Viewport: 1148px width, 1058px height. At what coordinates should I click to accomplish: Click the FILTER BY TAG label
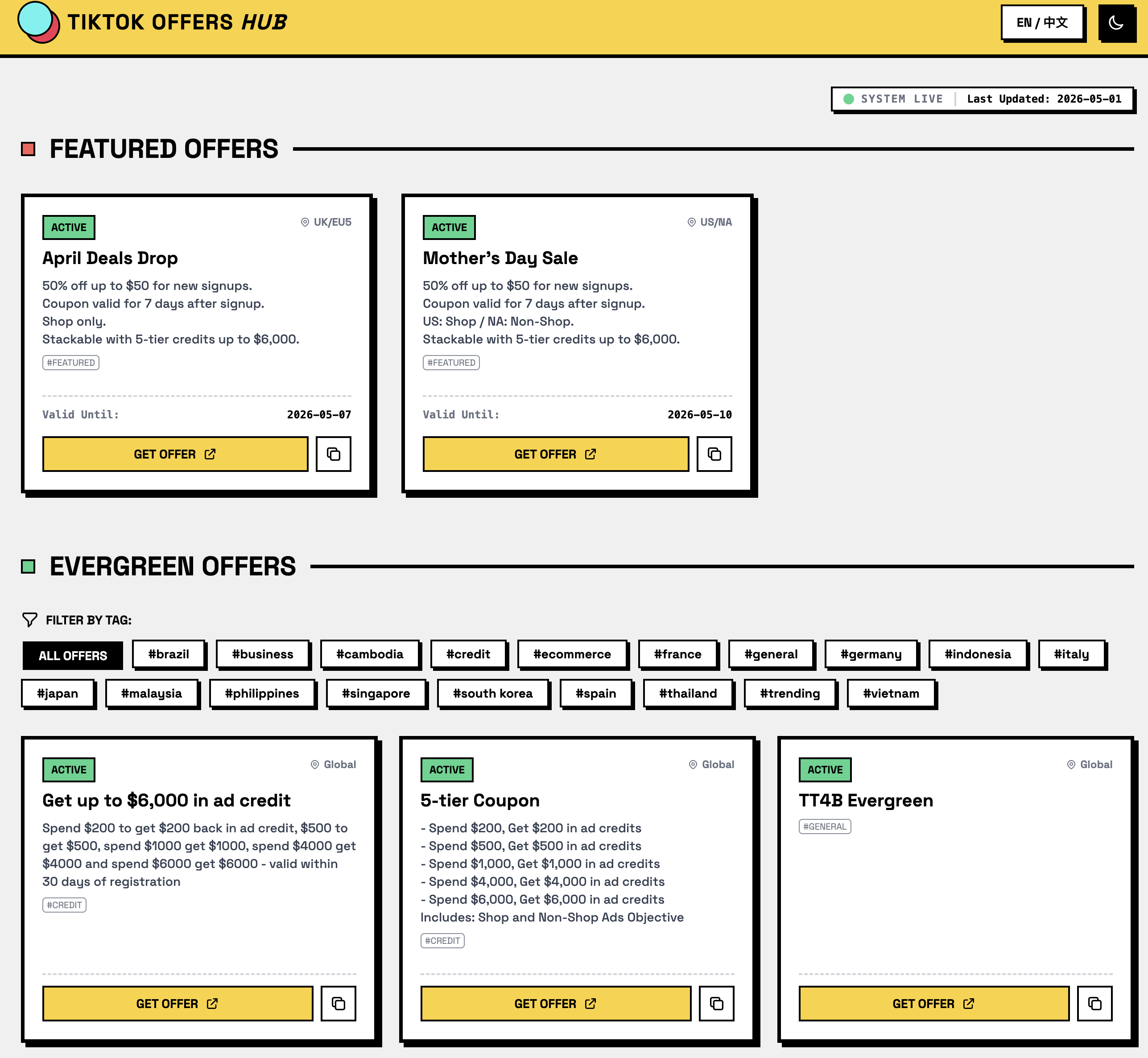point(89,620)
